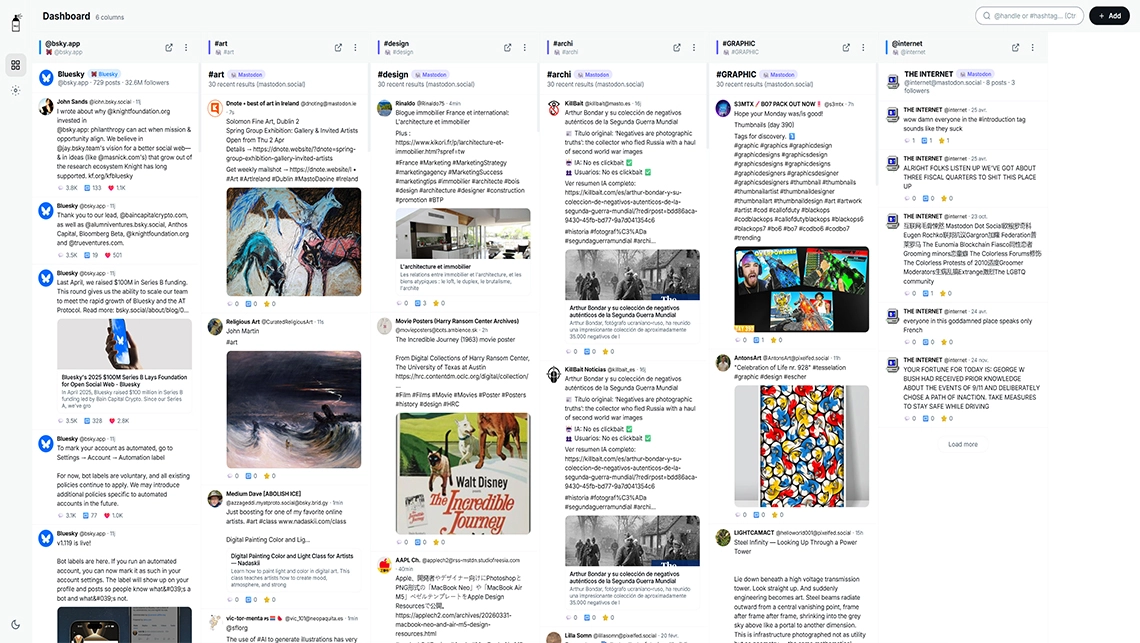Image resolution: width=1140 pixels, height=643 pixels.
Task: Boost THE INTERNET 'ALRIGHT FOLKS' post
Action: [928, 198]
